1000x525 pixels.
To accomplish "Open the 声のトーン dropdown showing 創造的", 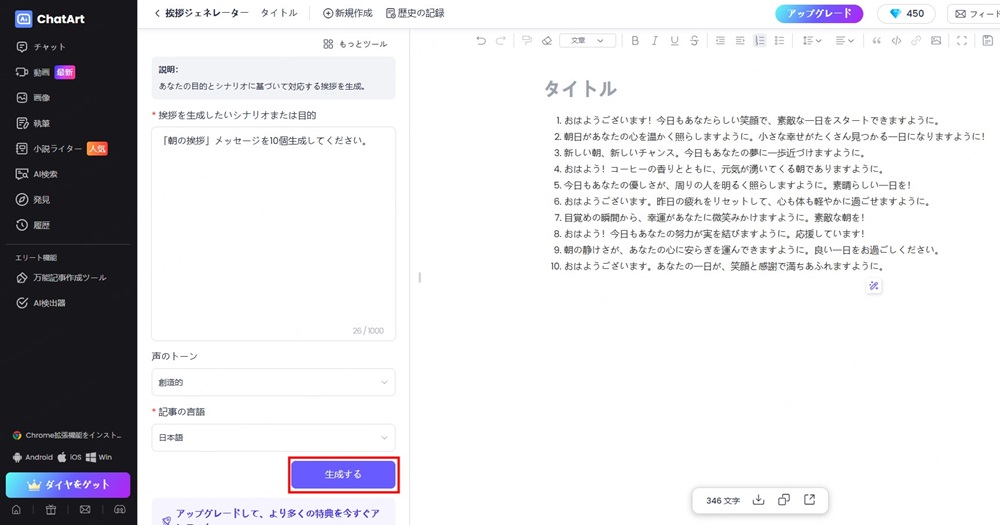I will [x=273, y=382].
